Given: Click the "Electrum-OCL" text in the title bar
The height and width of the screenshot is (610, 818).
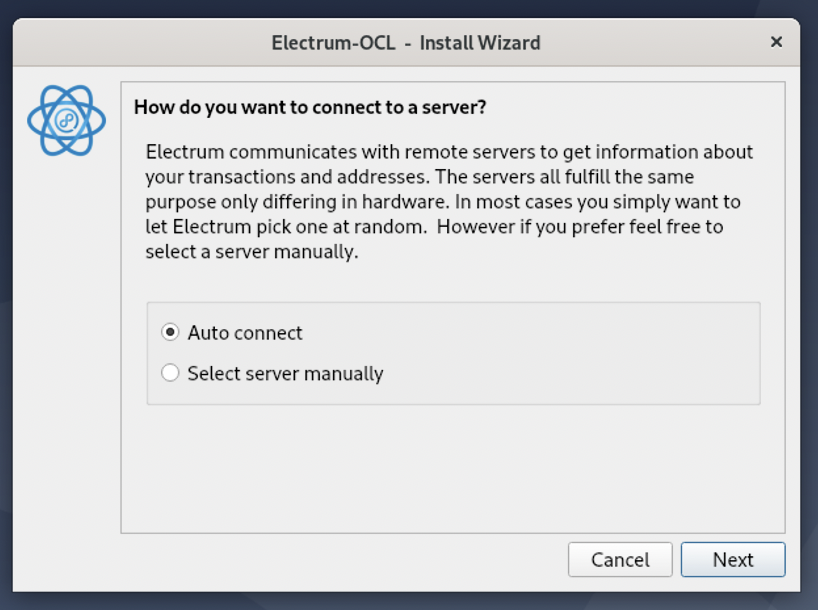Looking at the screenshot, I should (333, 43).
